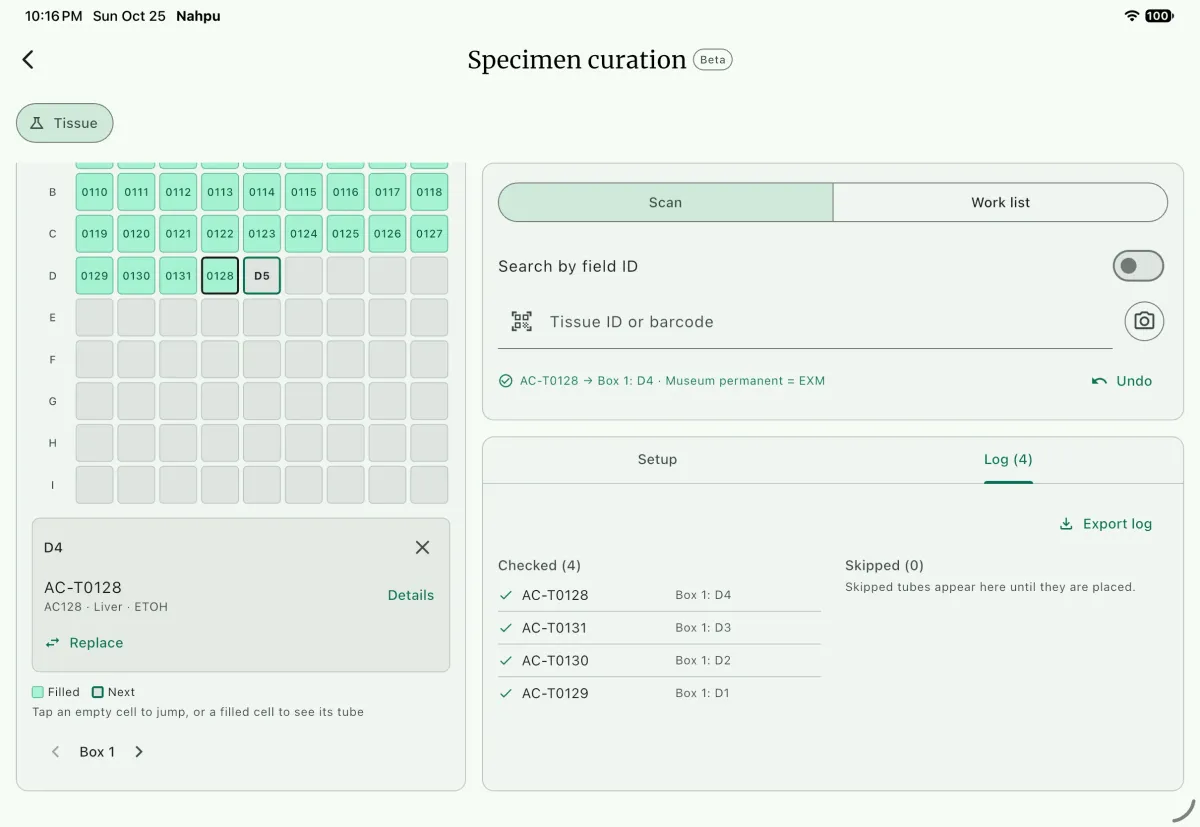Click the 'Box 1: D3' location text
Image resolution: width=1200 pixels, height=827 pixels.
coord(703,628)
